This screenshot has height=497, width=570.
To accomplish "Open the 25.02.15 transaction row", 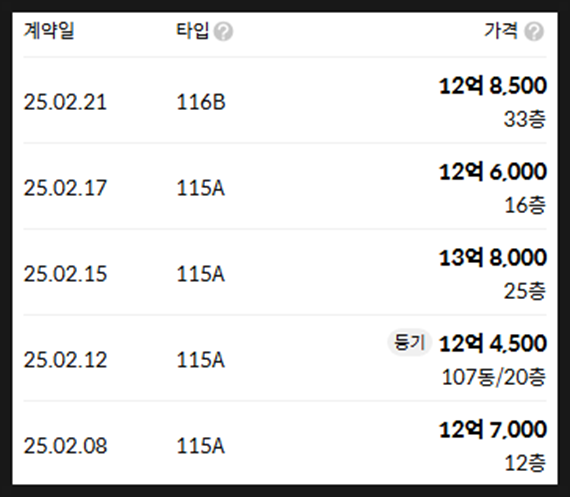I will [285, 272].
